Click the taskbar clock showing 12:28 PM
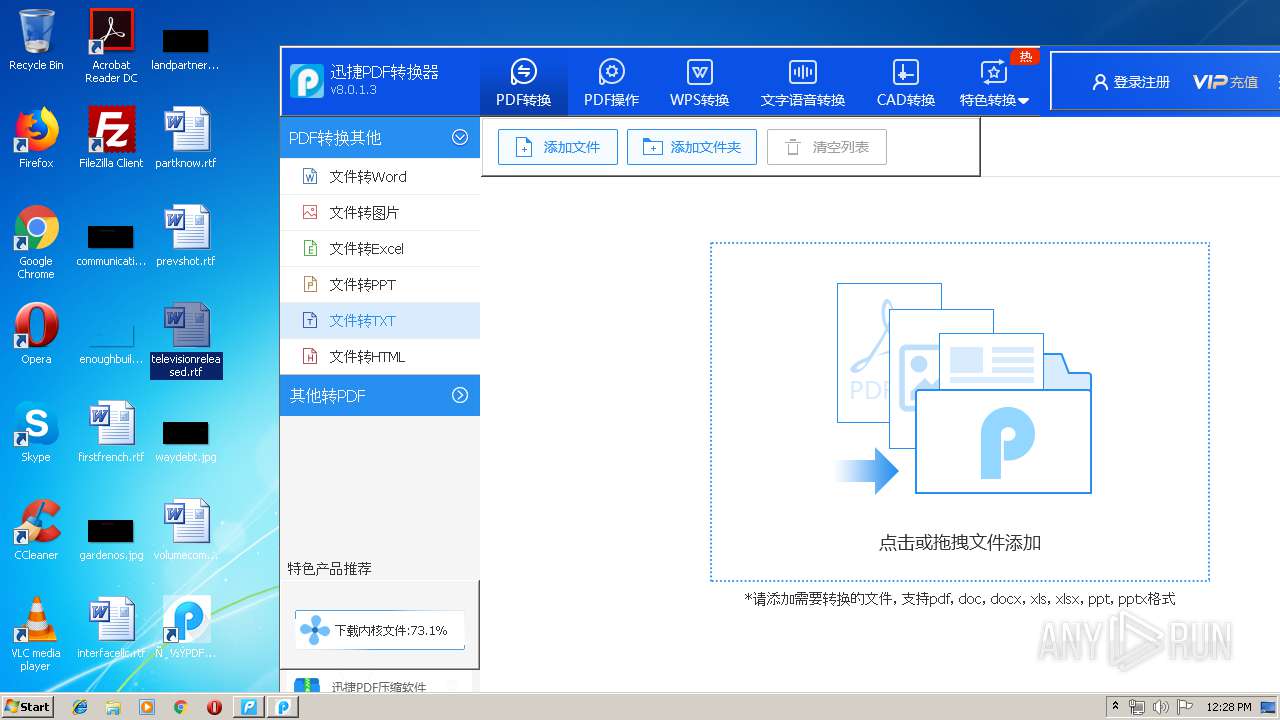 1229,707
